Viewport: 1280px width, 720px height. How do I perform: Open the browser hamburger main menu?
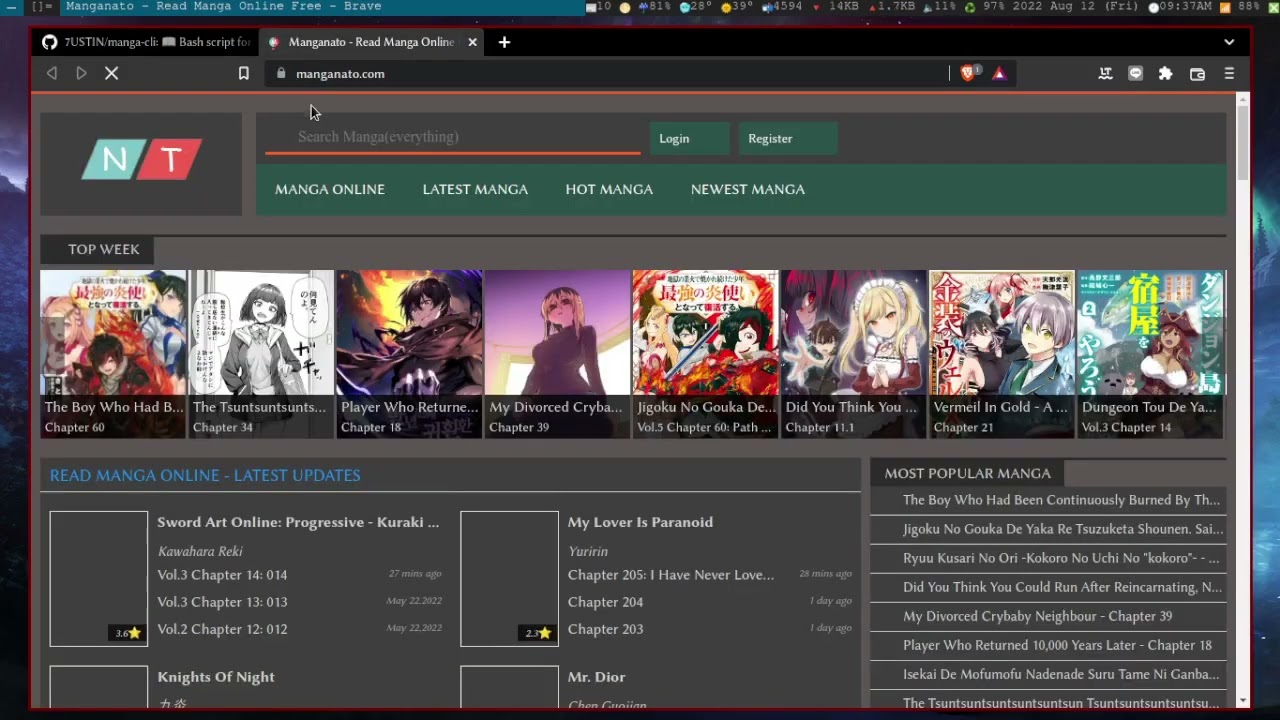click(x=1229, y=73)
